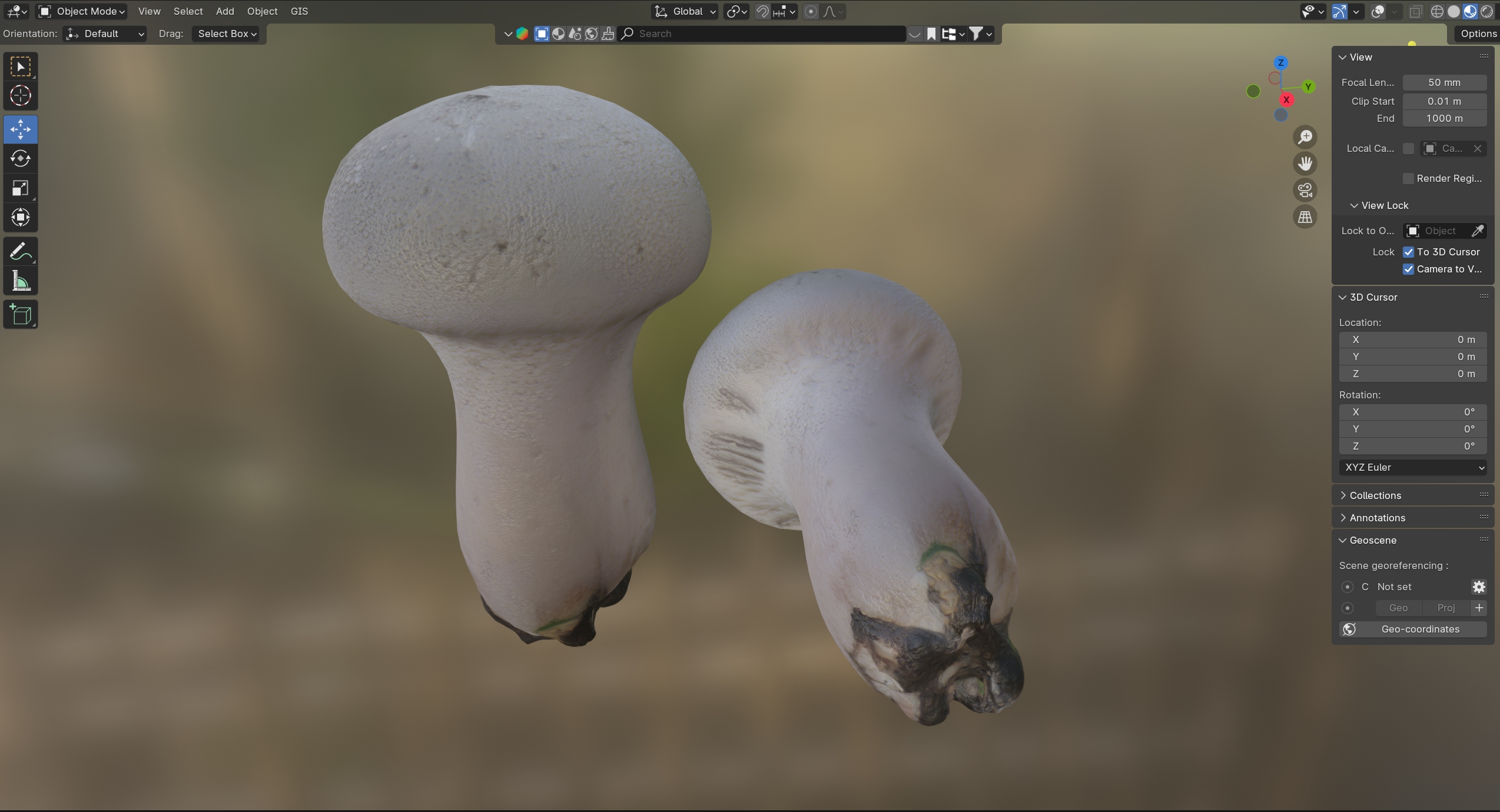Activate the Rotate tool
Screen dimensions: 1500x812
click(x=21, y=158)
